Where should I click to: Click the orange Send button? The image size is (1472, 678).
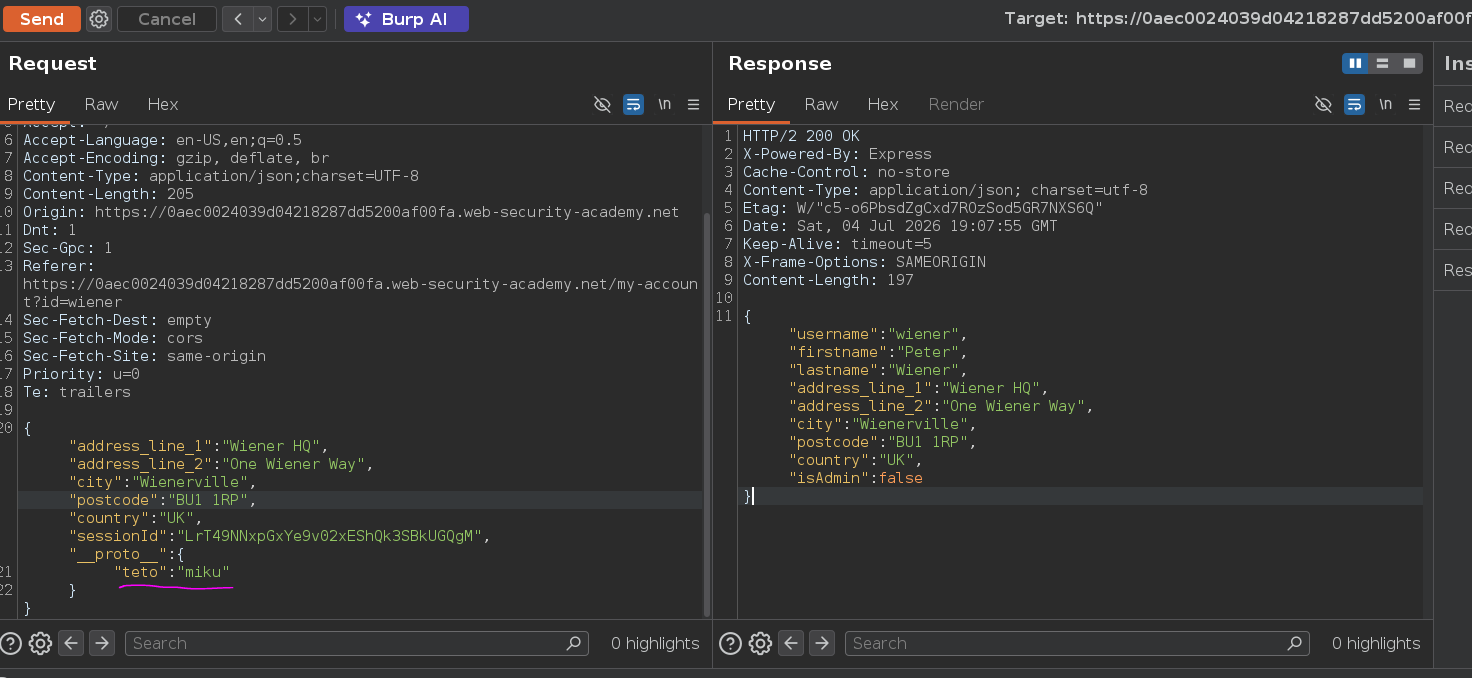click(42, 19)
